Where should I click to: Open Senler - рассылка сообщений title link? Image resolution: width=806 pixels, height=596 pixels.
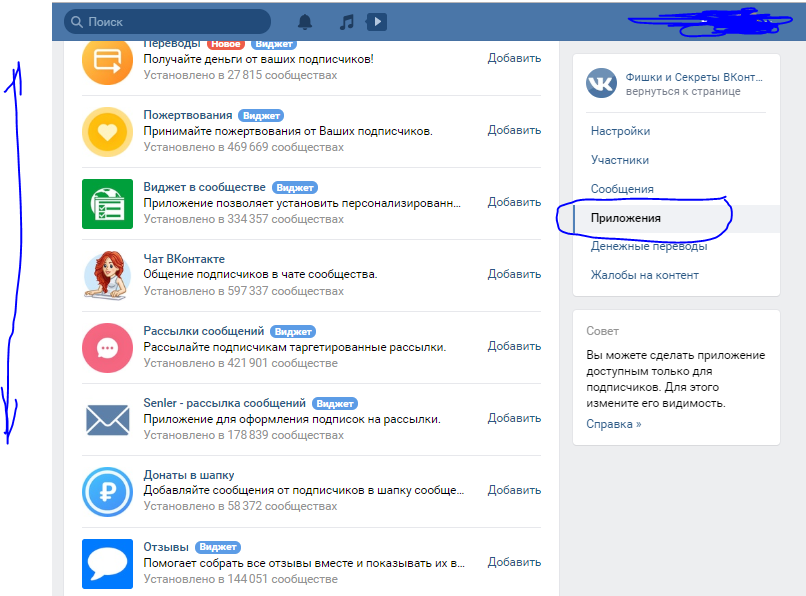224,403
